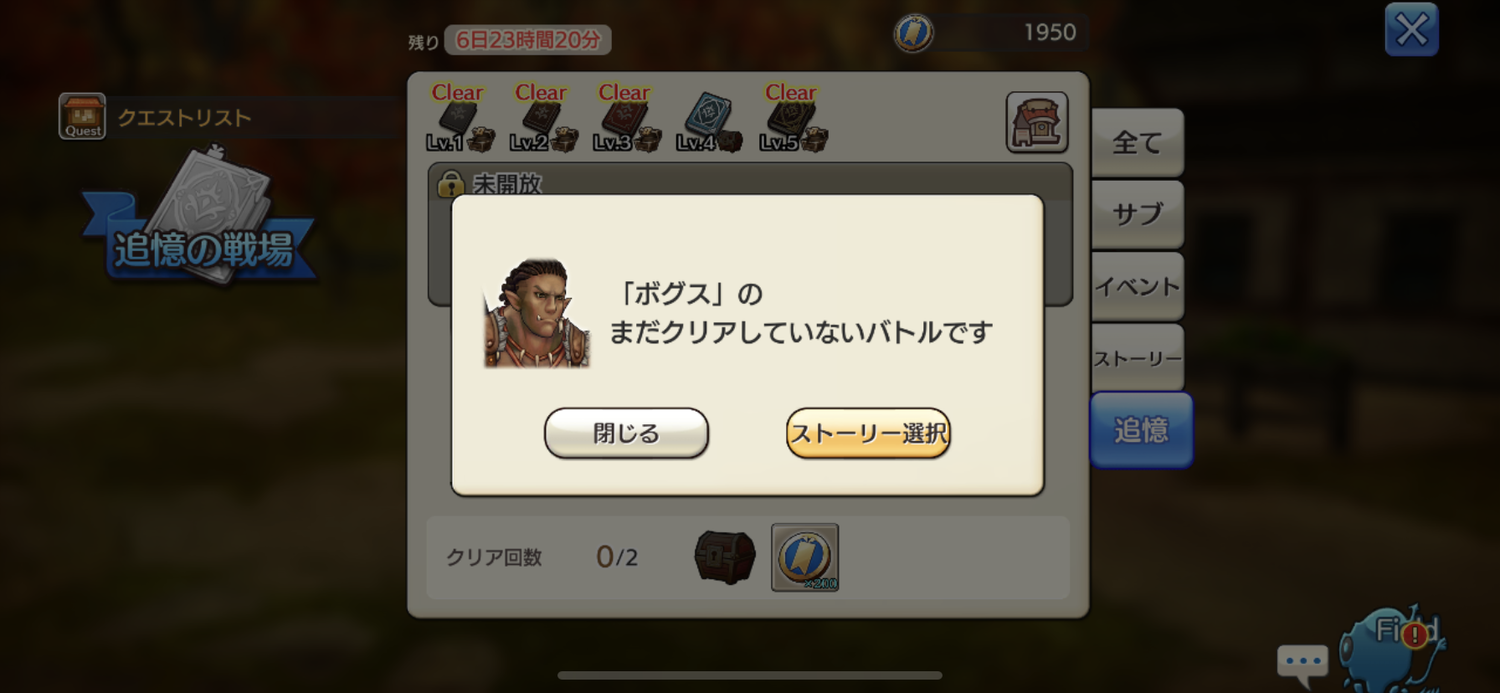The image size is (1500, 693).
Task: Open the shop icon in the panel corner
Action: point(1037,122)
